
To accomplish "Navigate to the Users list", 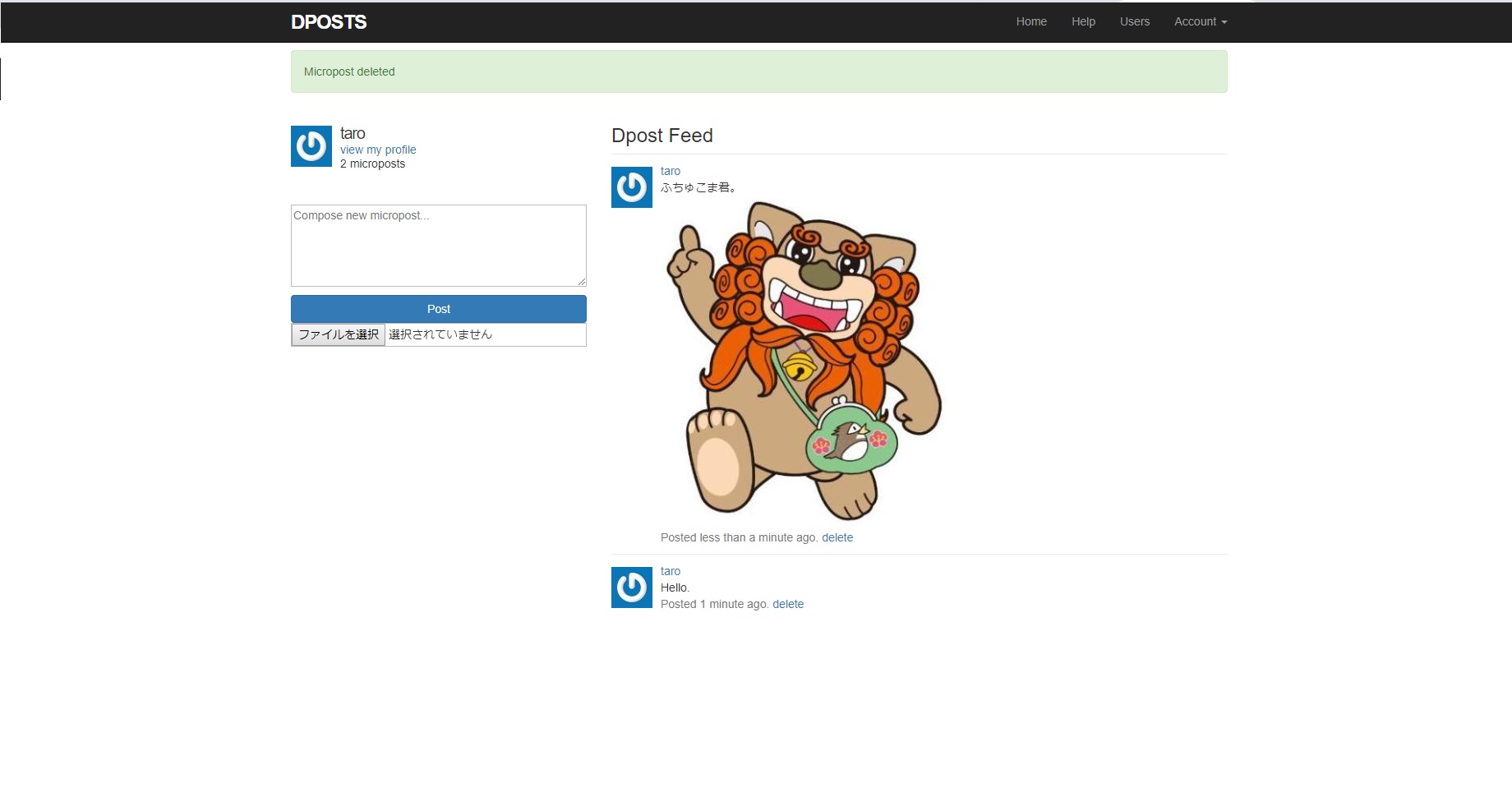I will tap(1134, 22).
